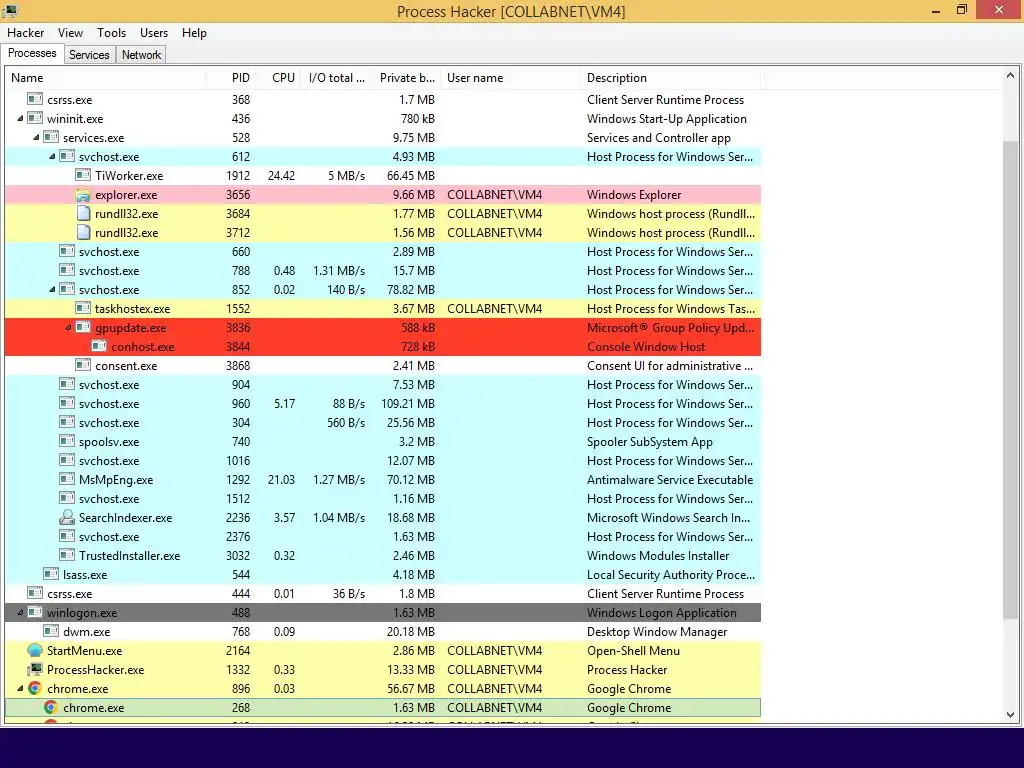Collapse the chrome.exe PID 896 node
Viewport: 1024px width, 768px height.
(20, 689)
